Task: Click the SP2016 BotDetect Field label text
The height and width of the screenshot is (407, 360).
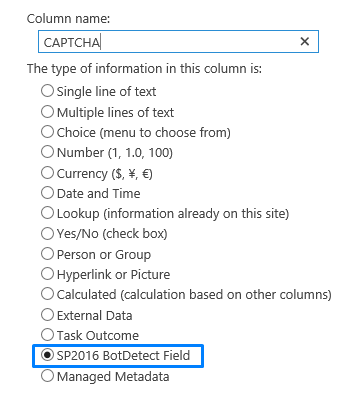Action: tap(123, 356)
